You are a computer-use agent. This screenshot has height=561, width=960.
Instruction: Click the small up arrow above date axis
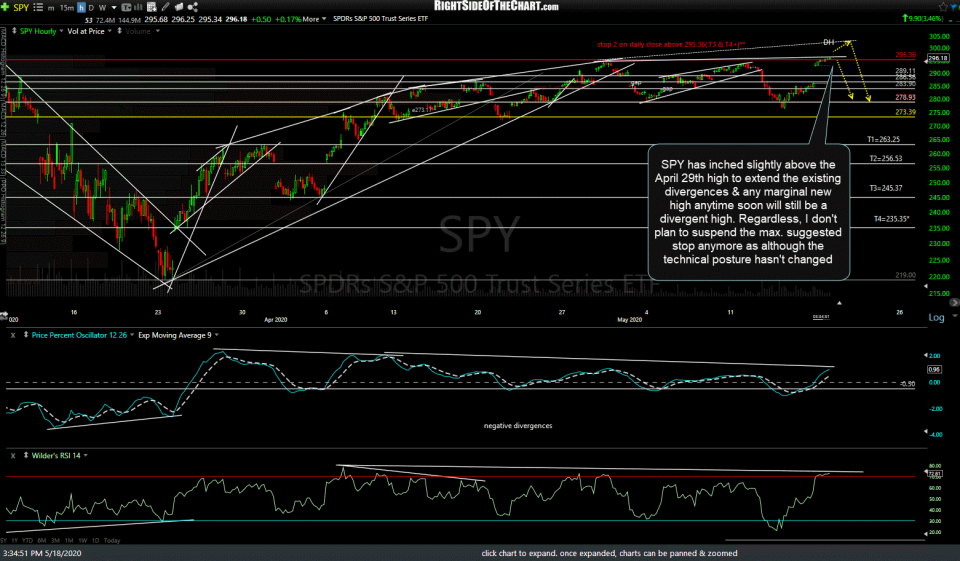click(x=839, y=303)
